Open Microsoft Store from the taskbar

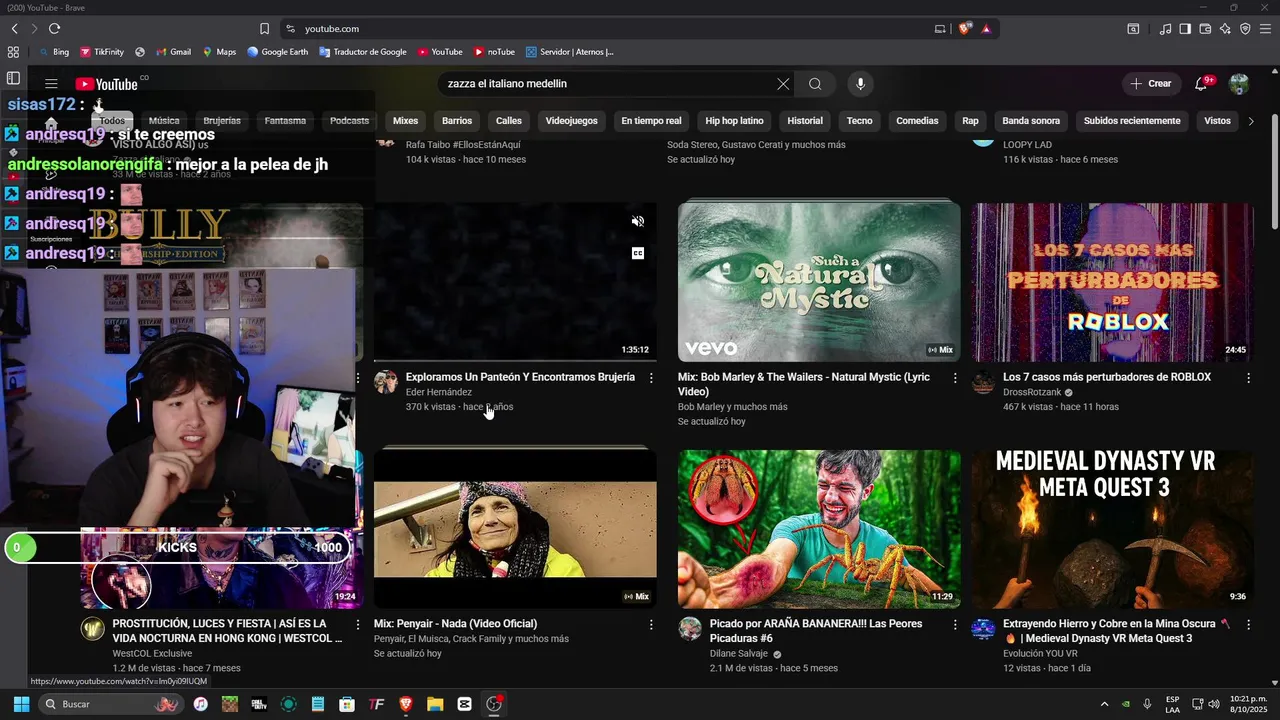347,704
